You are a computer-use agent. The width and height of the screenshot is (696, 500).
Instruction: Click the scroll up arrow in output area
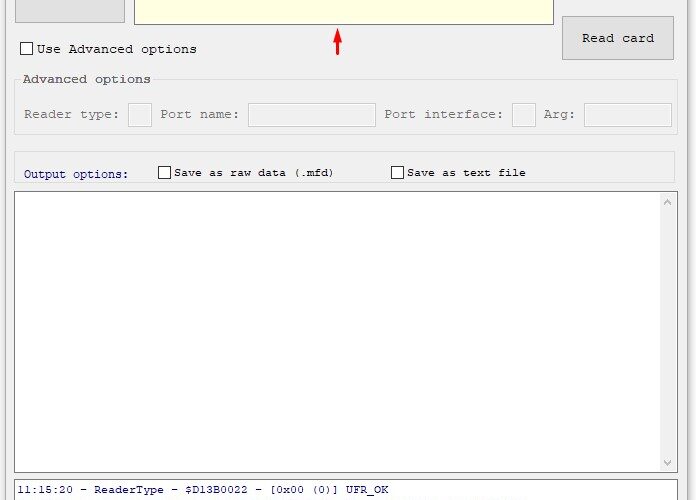(667, 202)
